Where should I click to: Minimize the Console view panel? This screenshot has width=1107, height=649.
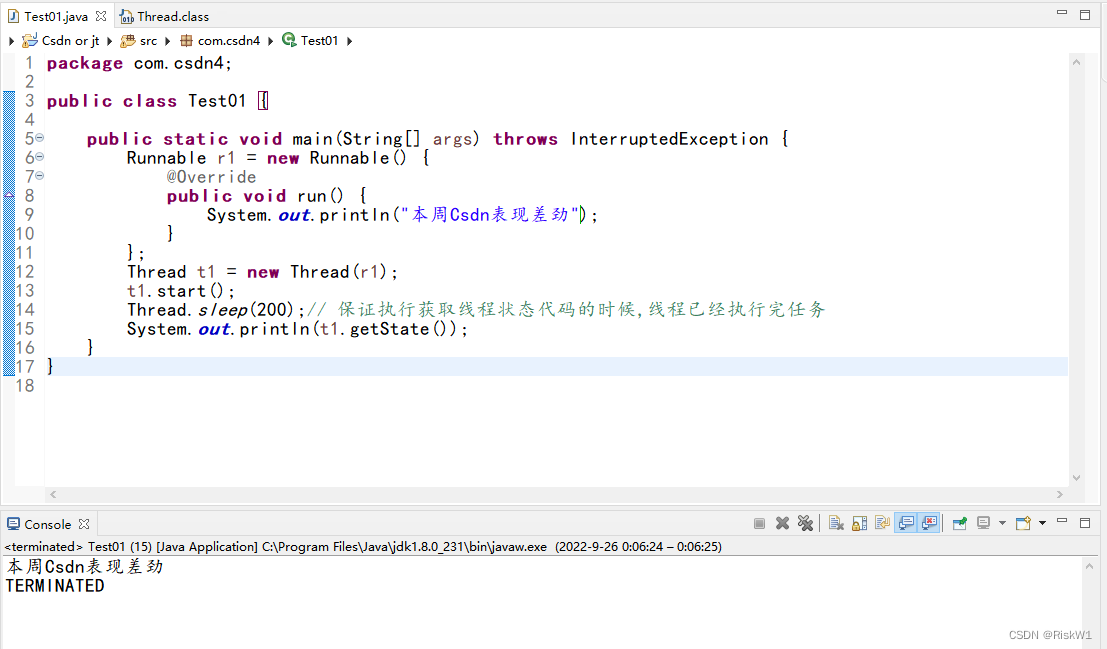pyautogui.click(x=1062, y=521)
